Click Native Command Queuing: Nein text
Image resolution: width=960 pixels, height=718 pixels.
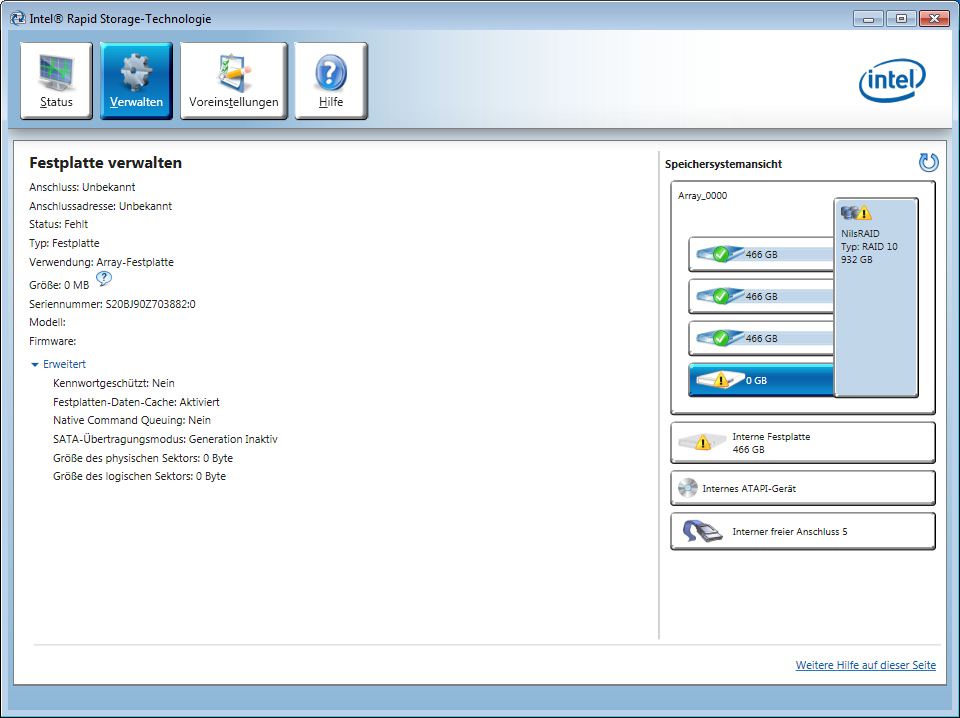point(132,421)
